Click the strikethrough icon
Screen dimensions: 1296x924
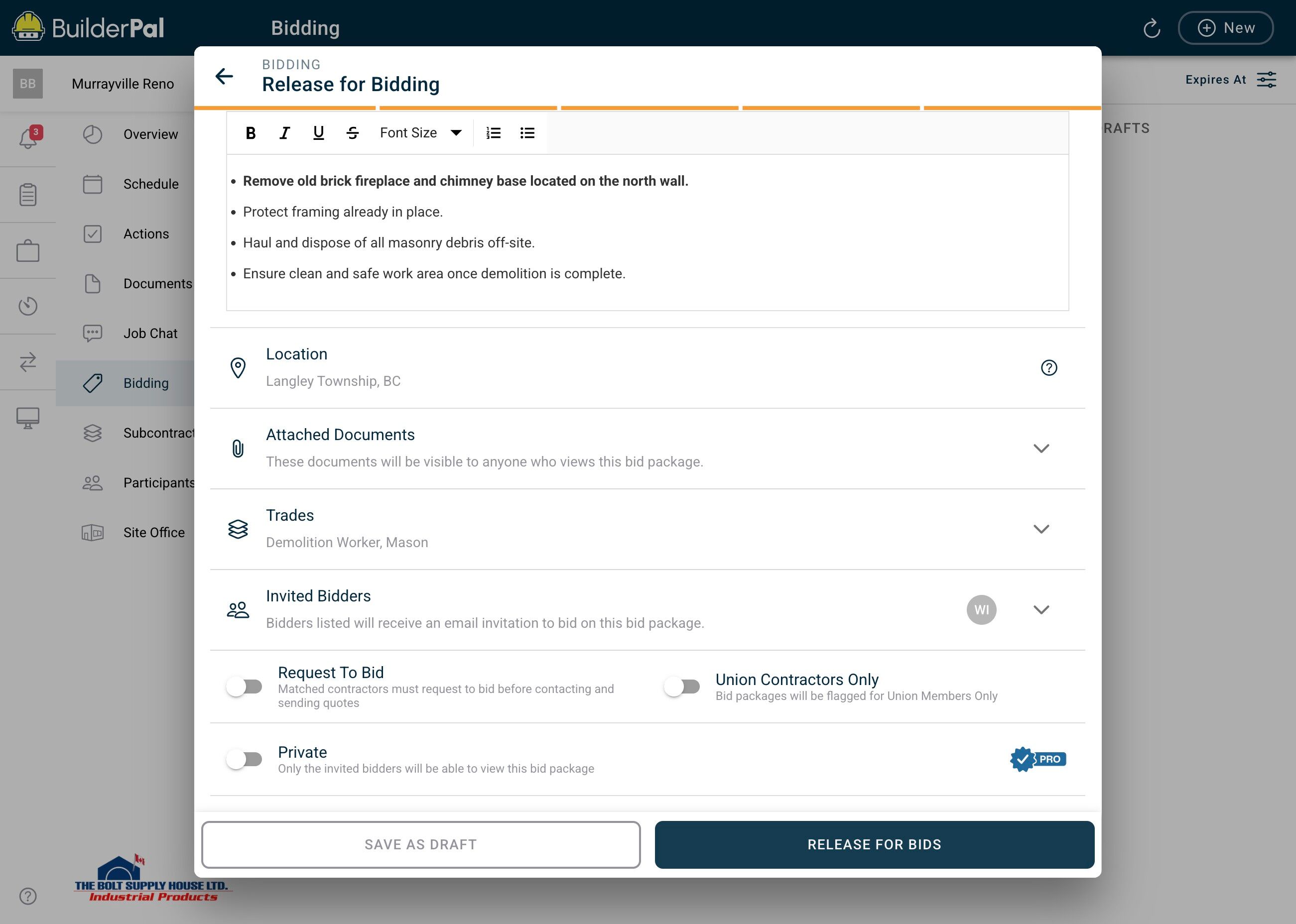[352, 133]
